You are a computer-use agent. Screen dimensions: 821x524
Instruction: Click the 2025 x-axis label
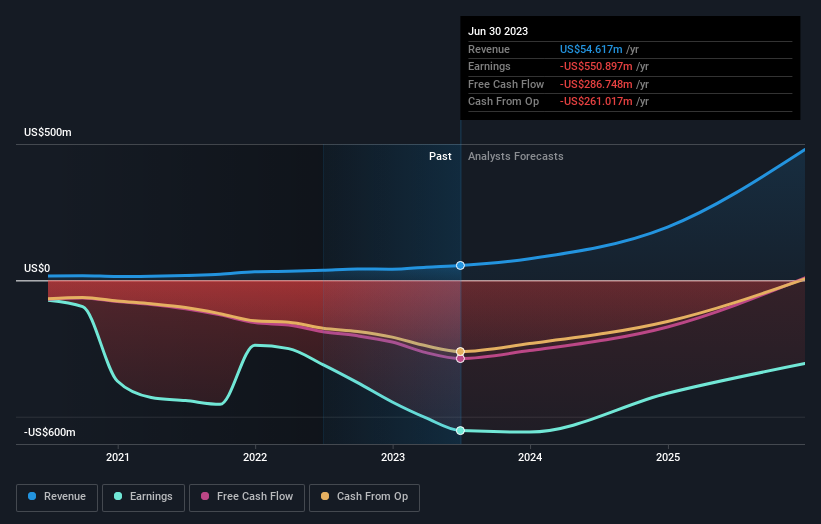[x=668, y=457]
